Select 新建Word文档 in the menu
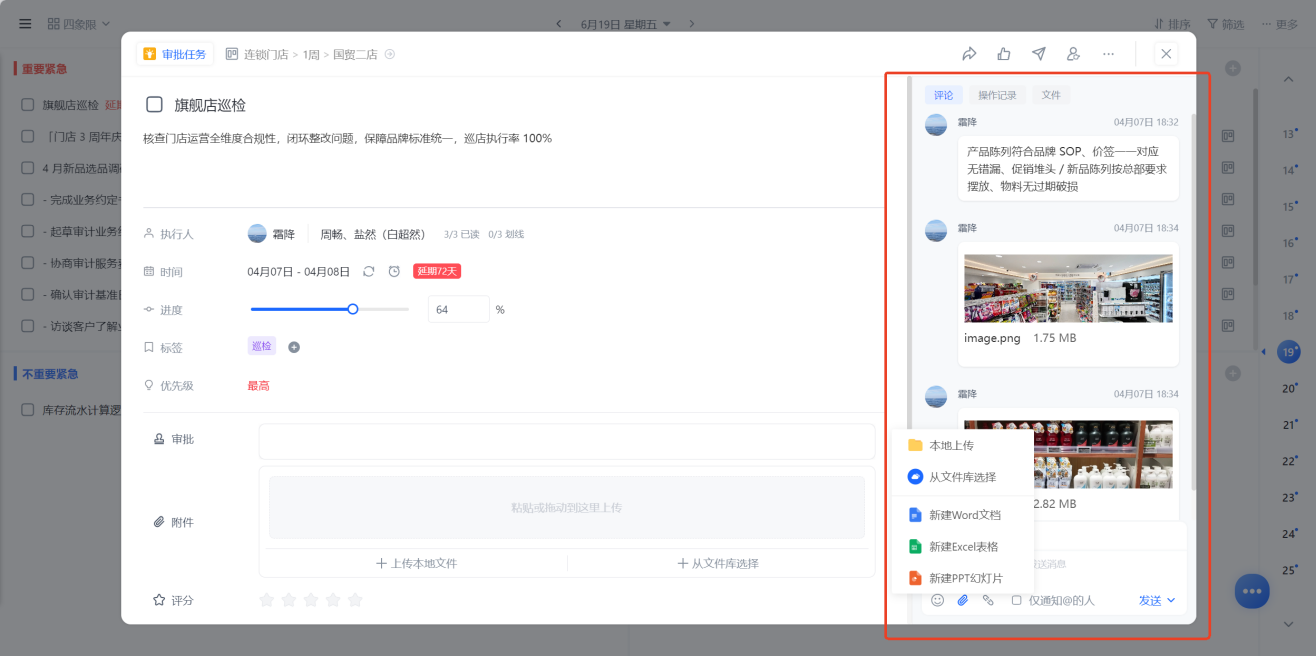 [x=964, y=515]
